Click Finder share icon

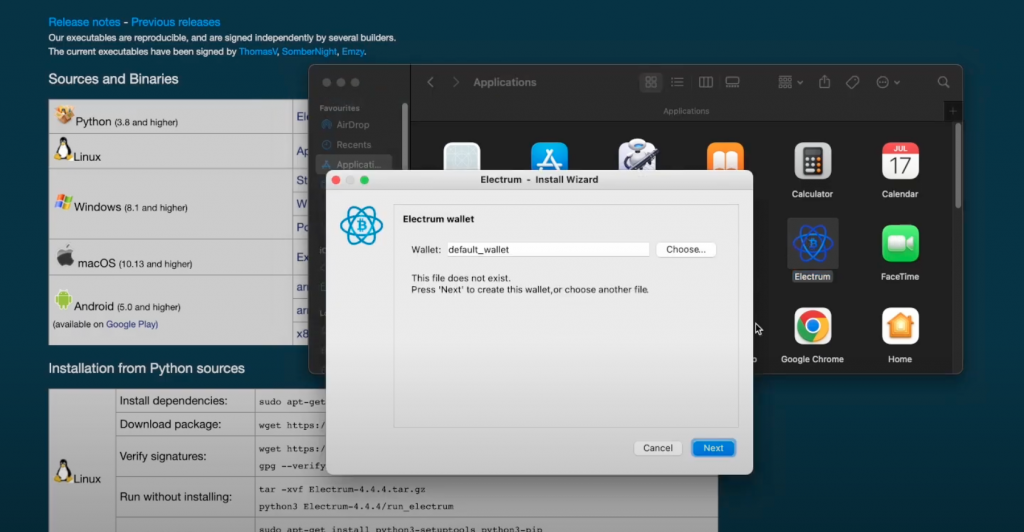(x=825, y=82)
